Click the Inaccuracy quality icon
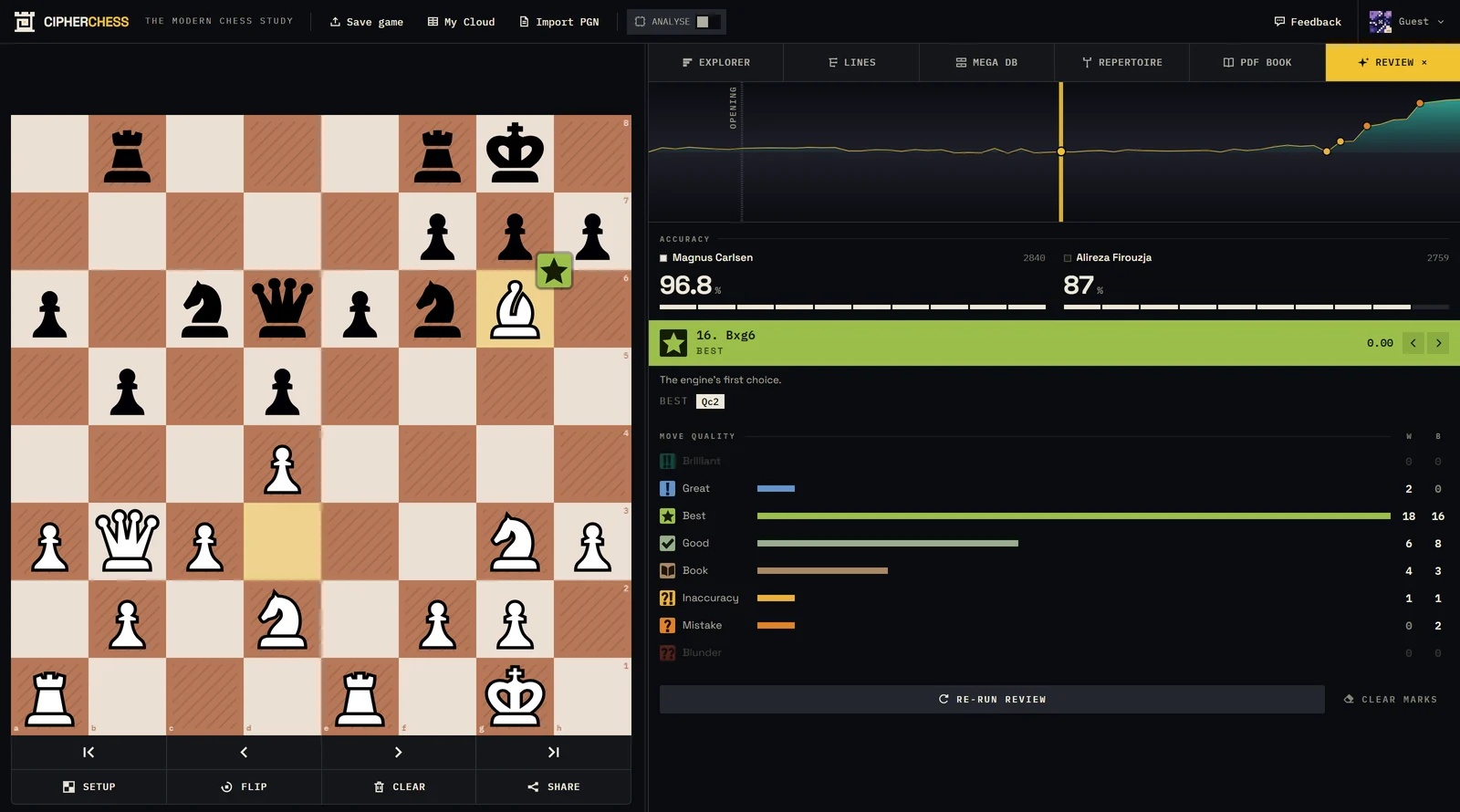The height and width of the screenshot is (812, 1460). 668,599
